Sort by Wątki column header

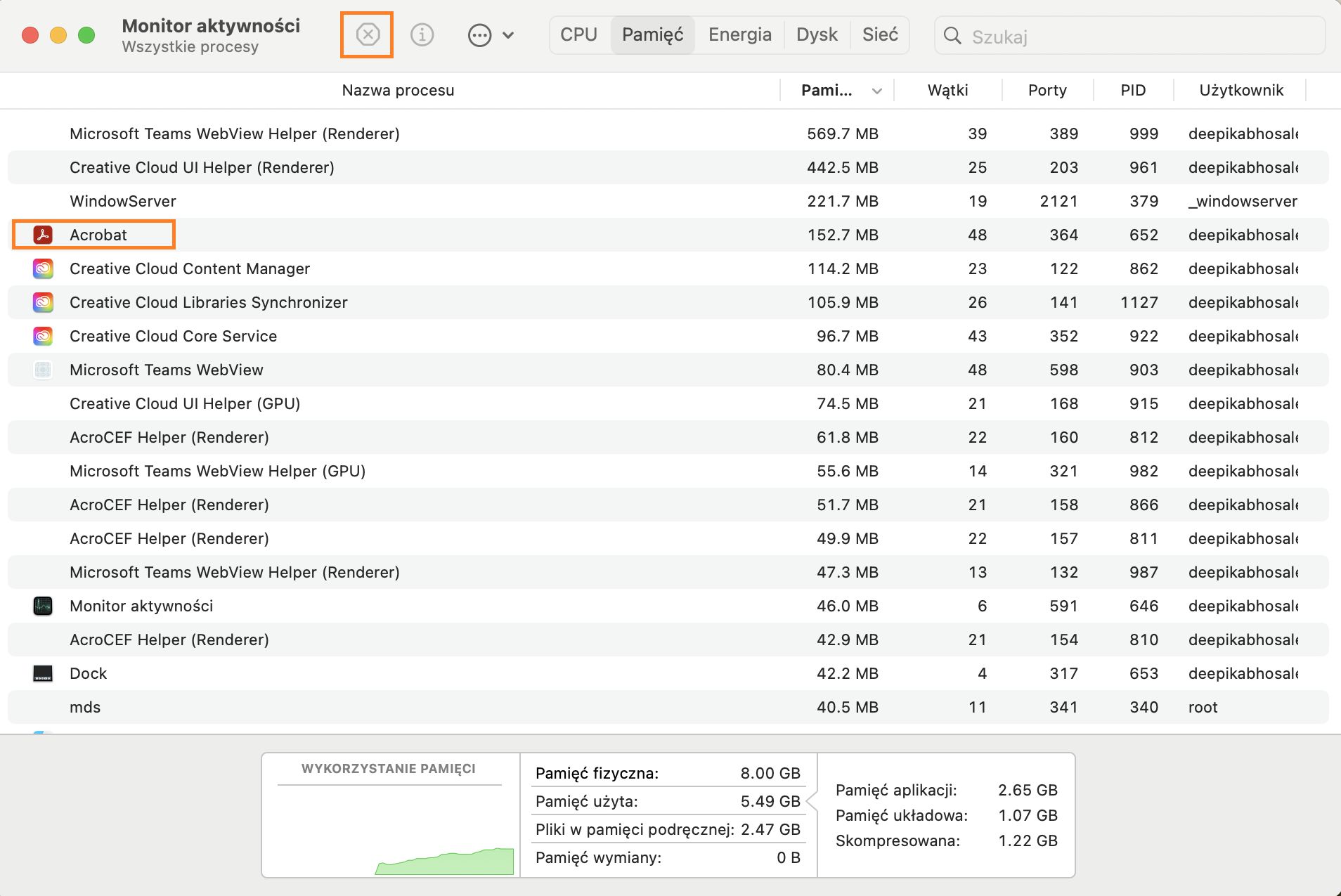(947, 90)
